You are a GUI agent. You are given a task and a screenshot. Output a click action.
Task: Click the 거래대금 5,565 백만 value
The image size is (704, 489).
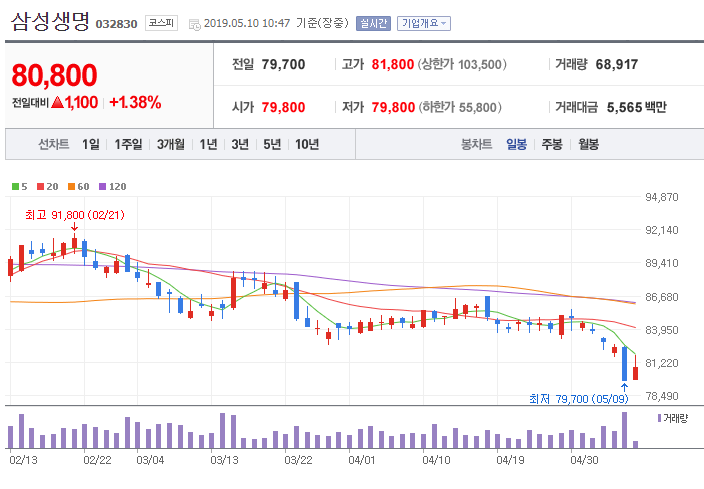click(637, 107)
